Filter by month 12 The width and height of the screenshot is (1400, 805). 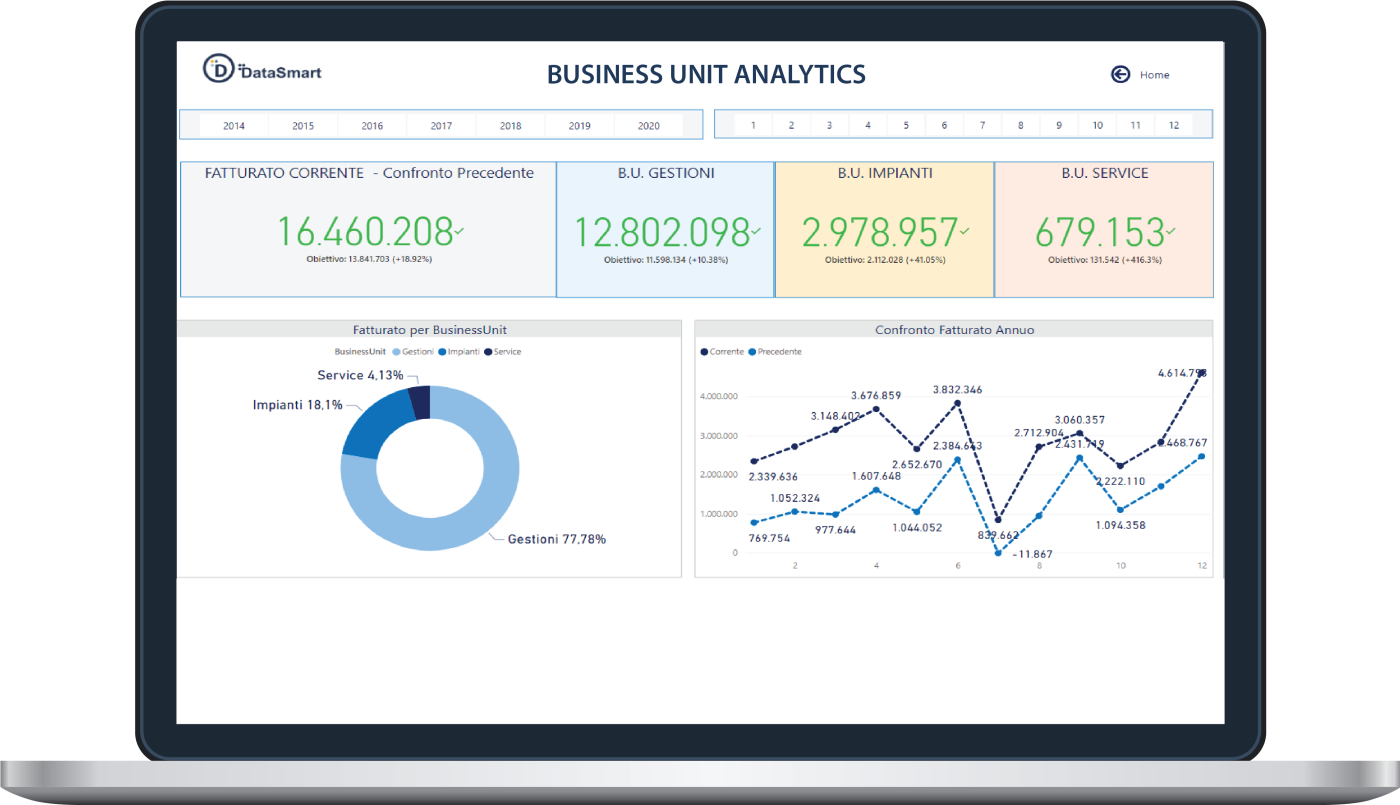(1173, 126)
